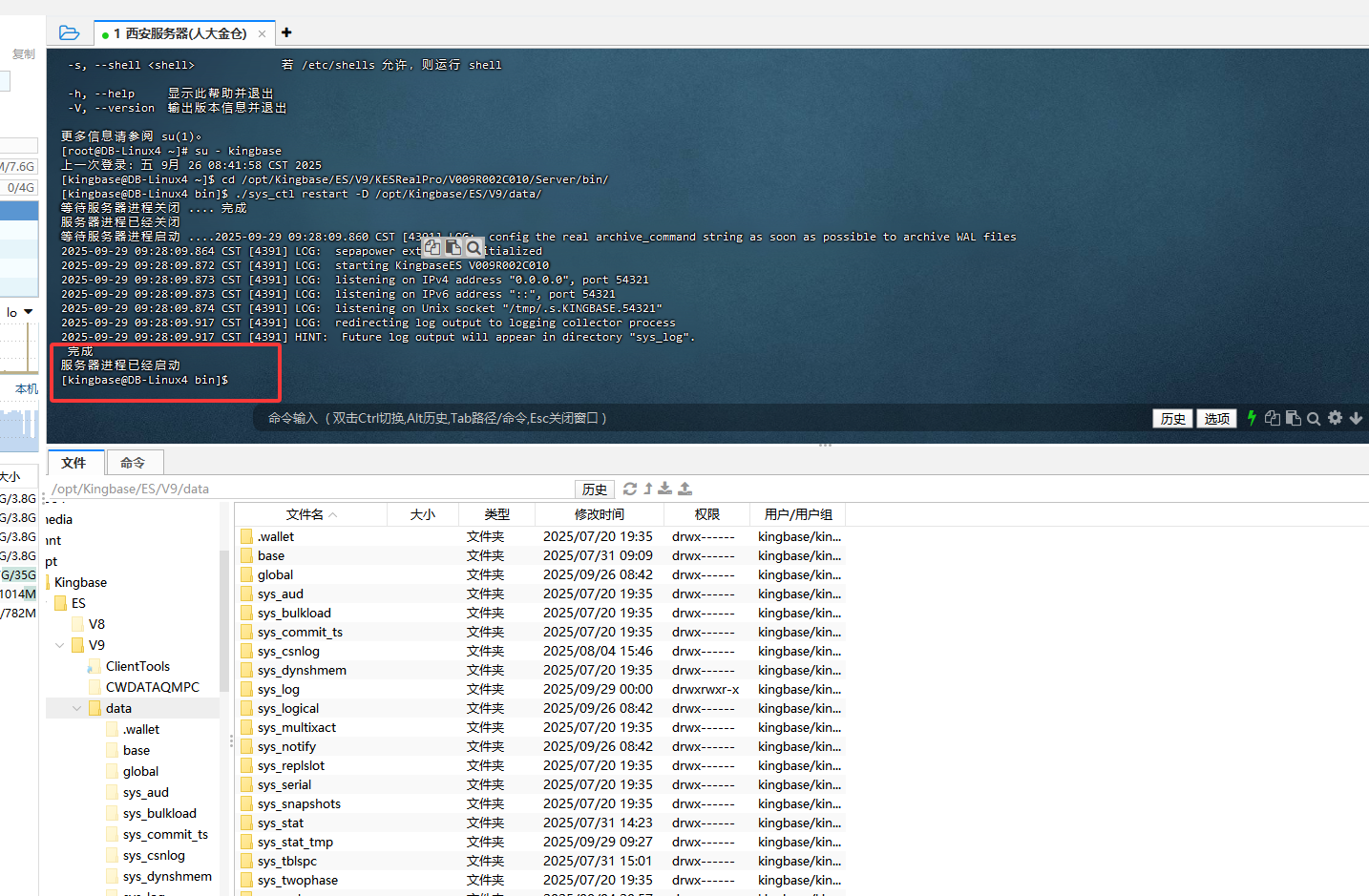Sort by 文件名 column header
1369x896 pixels.
(311, 514)
